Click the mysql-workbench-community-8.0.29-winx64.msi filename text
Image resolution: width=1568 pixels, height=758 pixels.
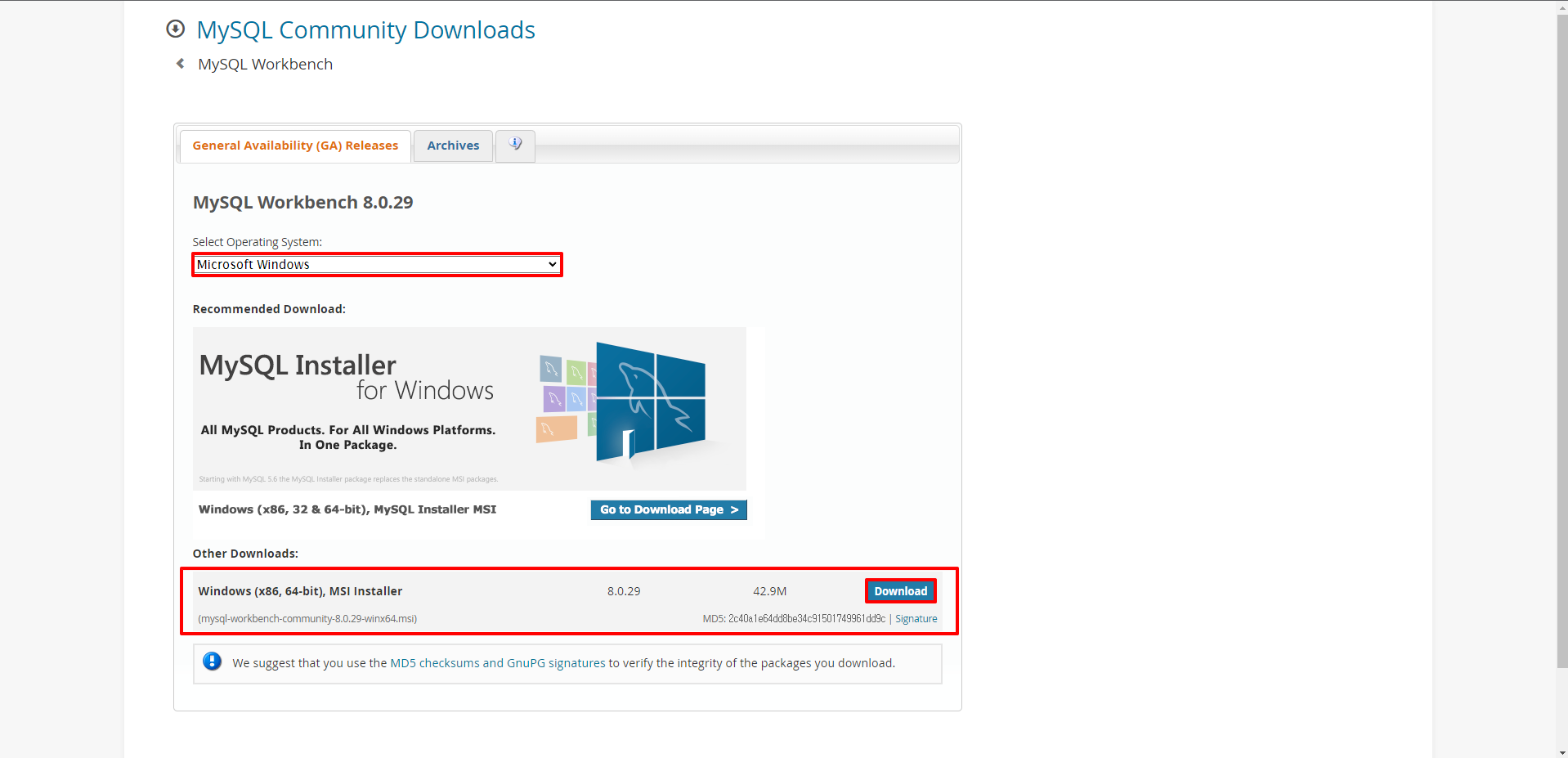tap(307, 619)
